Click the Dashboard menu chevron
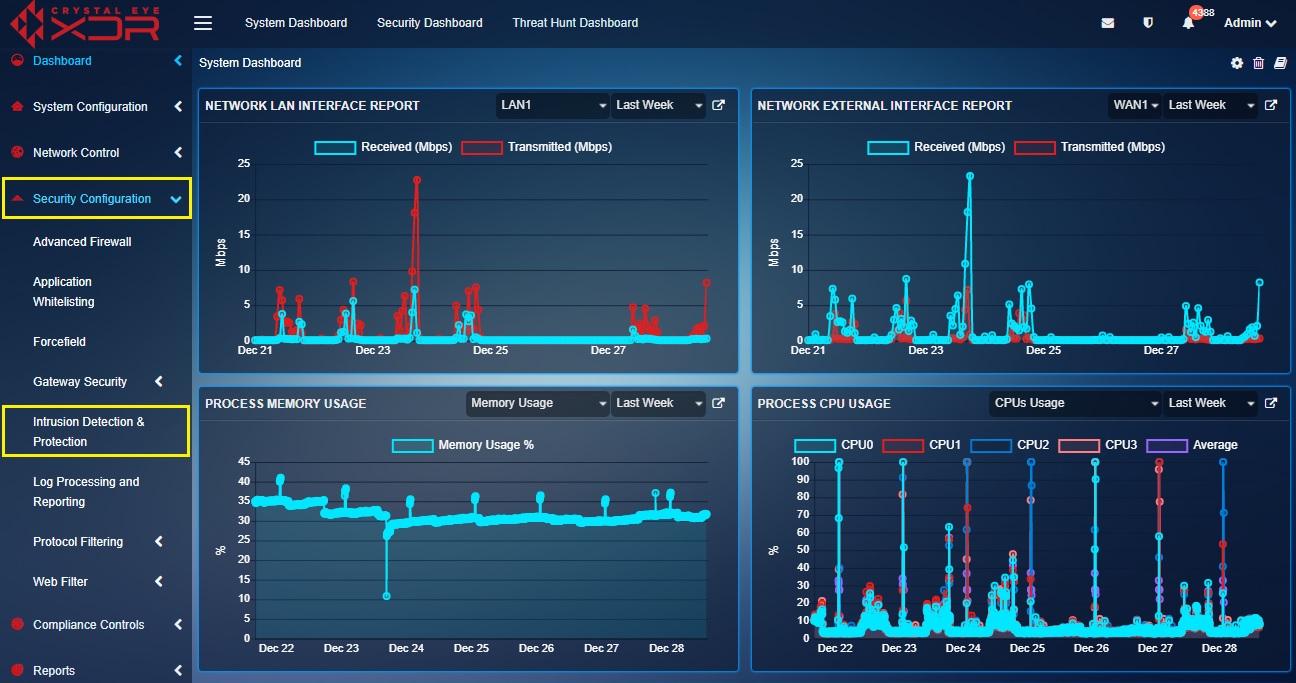This screenshot has width=1296, height=683. click(178, 61)
